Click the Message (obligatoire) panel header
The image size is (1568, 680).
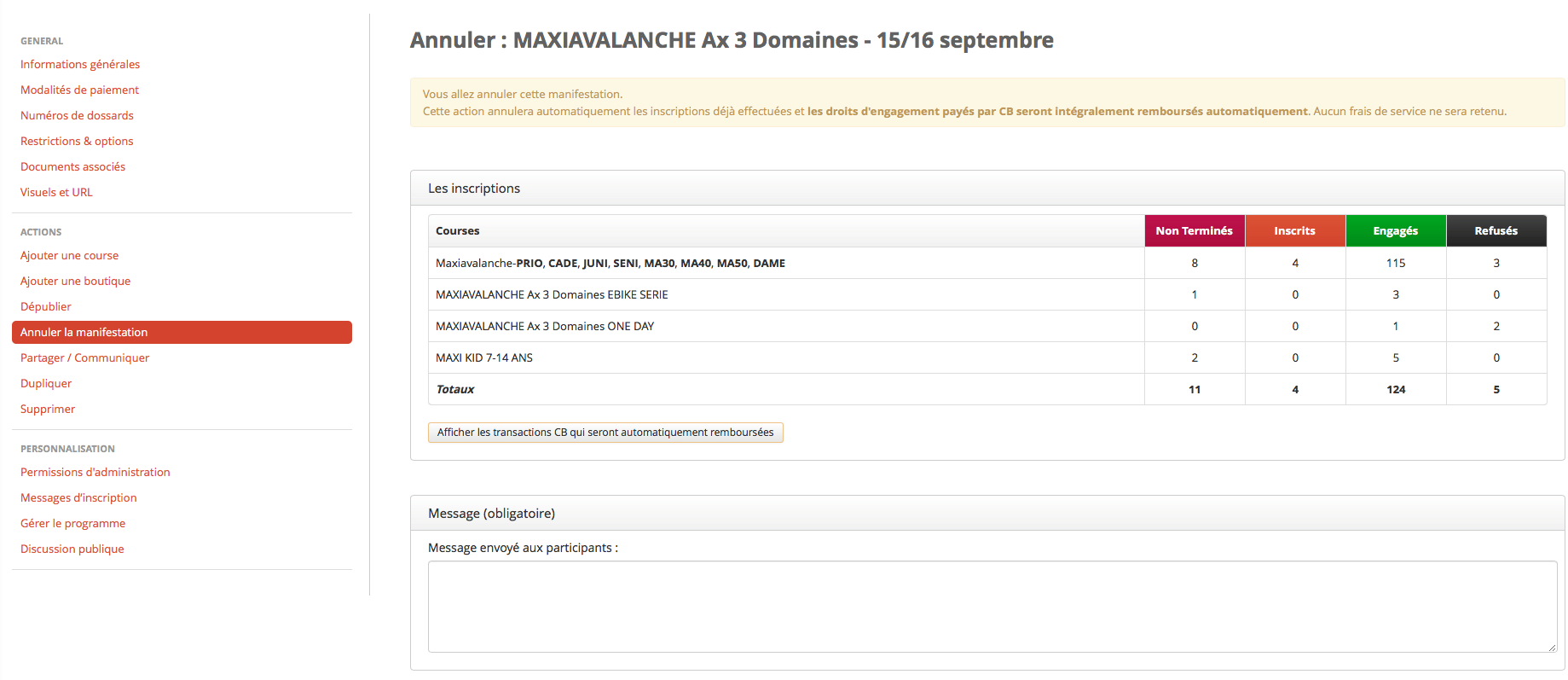tap(987, 514)
